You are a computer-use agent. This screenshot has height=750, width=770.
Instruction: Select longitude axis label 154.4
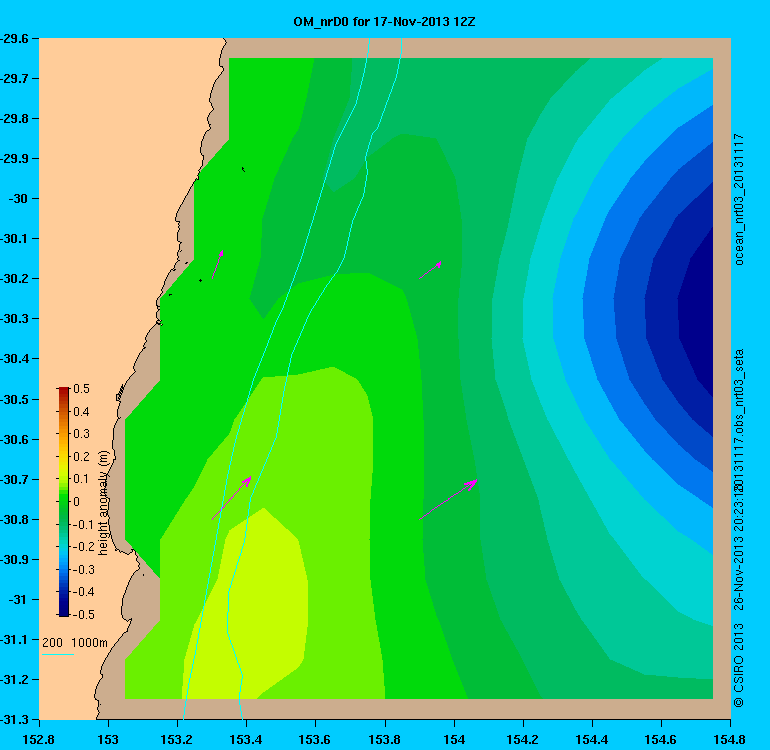coord(592,739)
